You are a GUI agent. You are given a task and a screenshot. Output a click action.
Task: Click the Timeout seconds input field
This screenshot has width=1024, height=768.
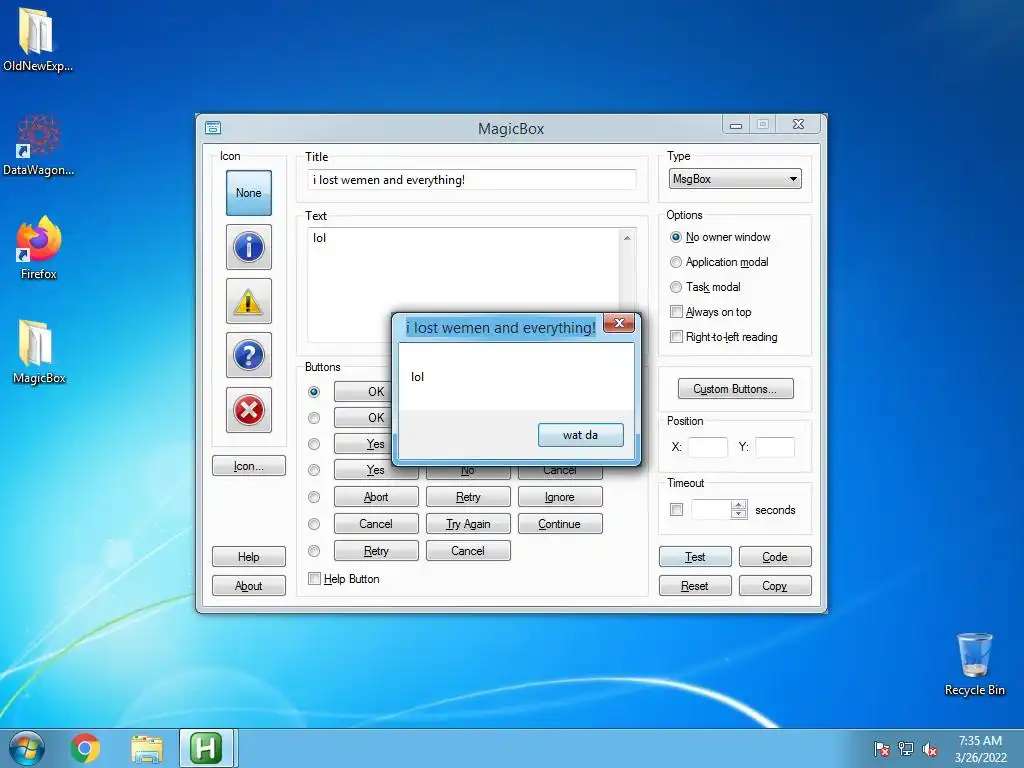[x=711, y=509]
